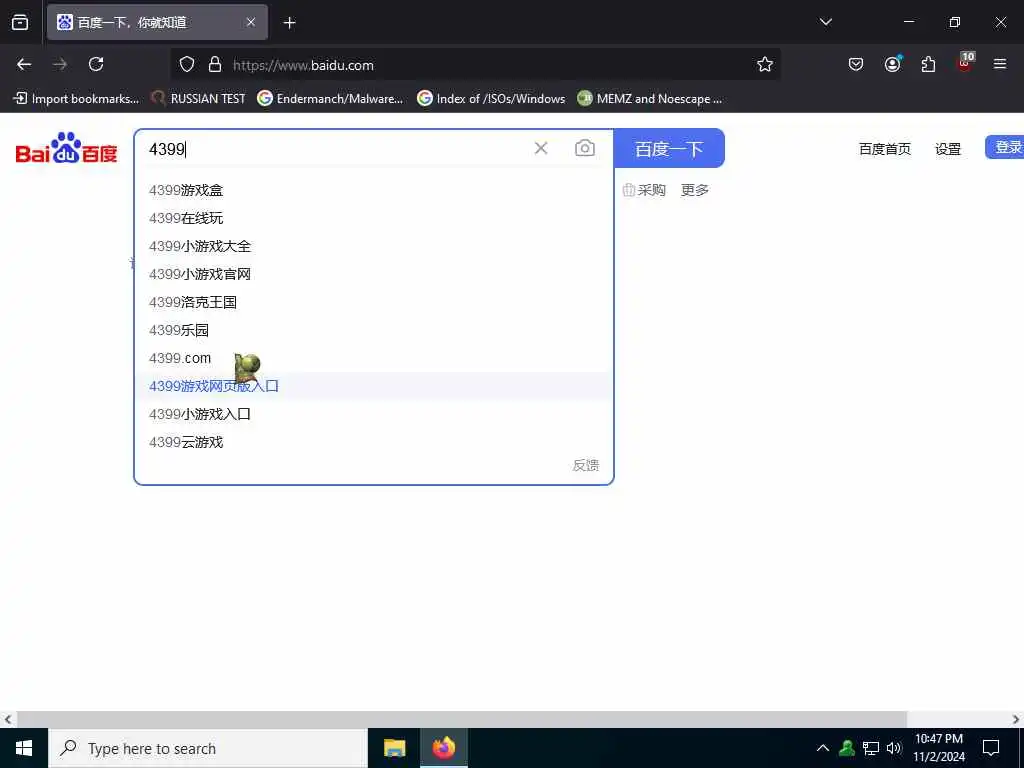Open File Explorer from taskbar

(394, 748)
